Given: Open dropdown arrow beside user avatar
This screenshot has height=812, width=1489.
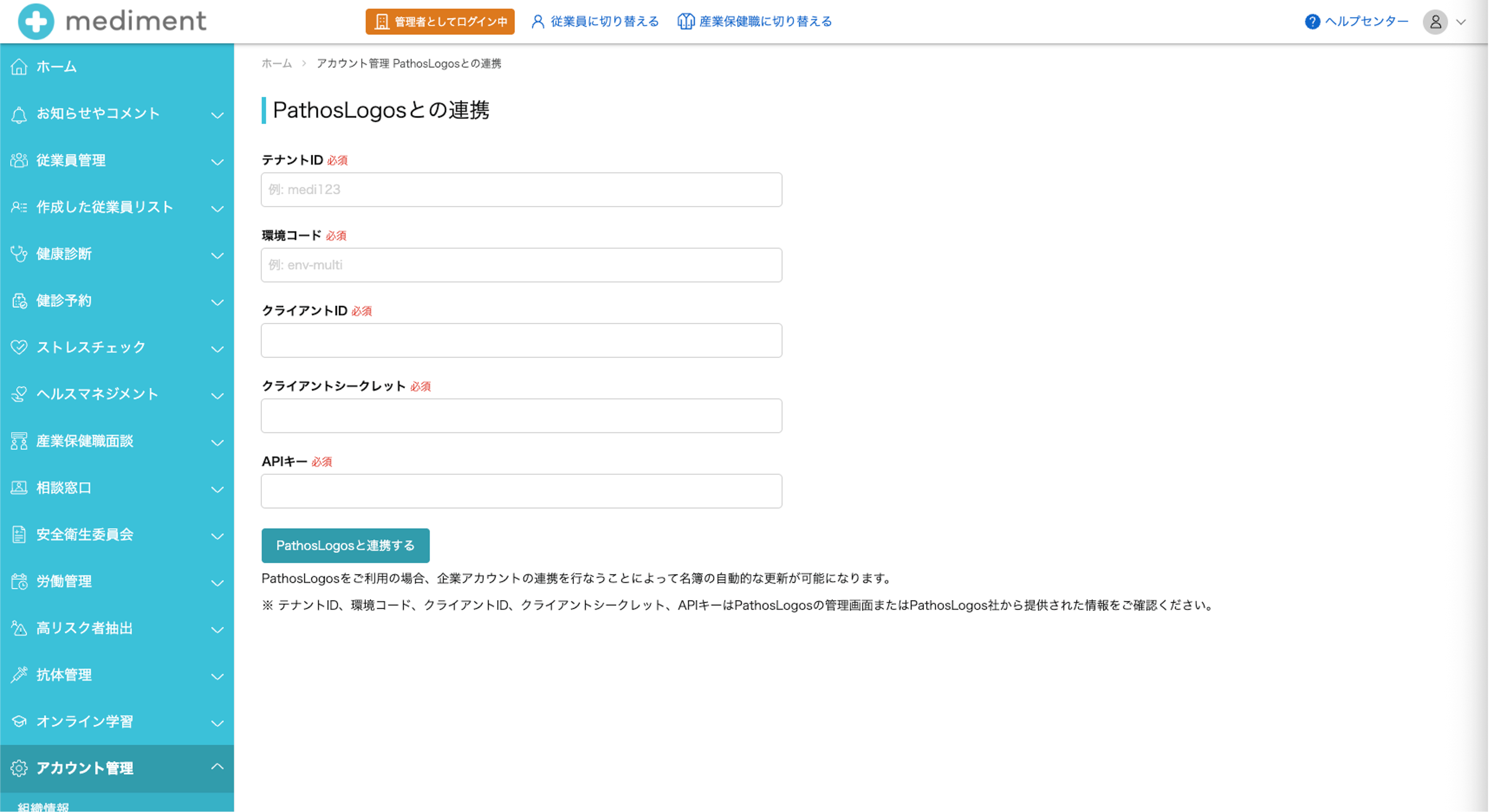Looking at the screenshot, I should [x=1461, y=22].
